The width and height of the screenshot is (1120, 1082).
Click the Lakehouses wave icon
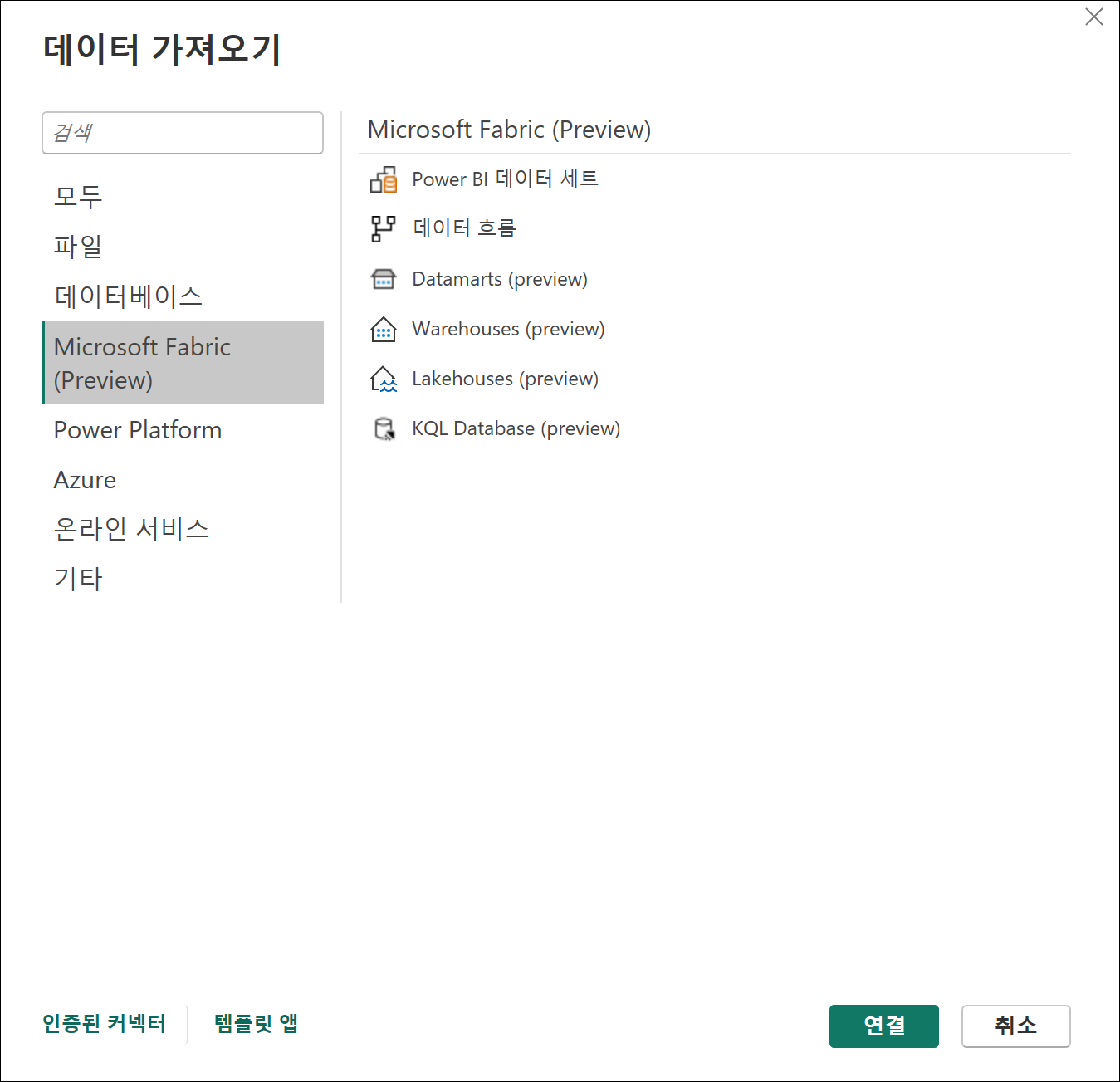(384, 379)
